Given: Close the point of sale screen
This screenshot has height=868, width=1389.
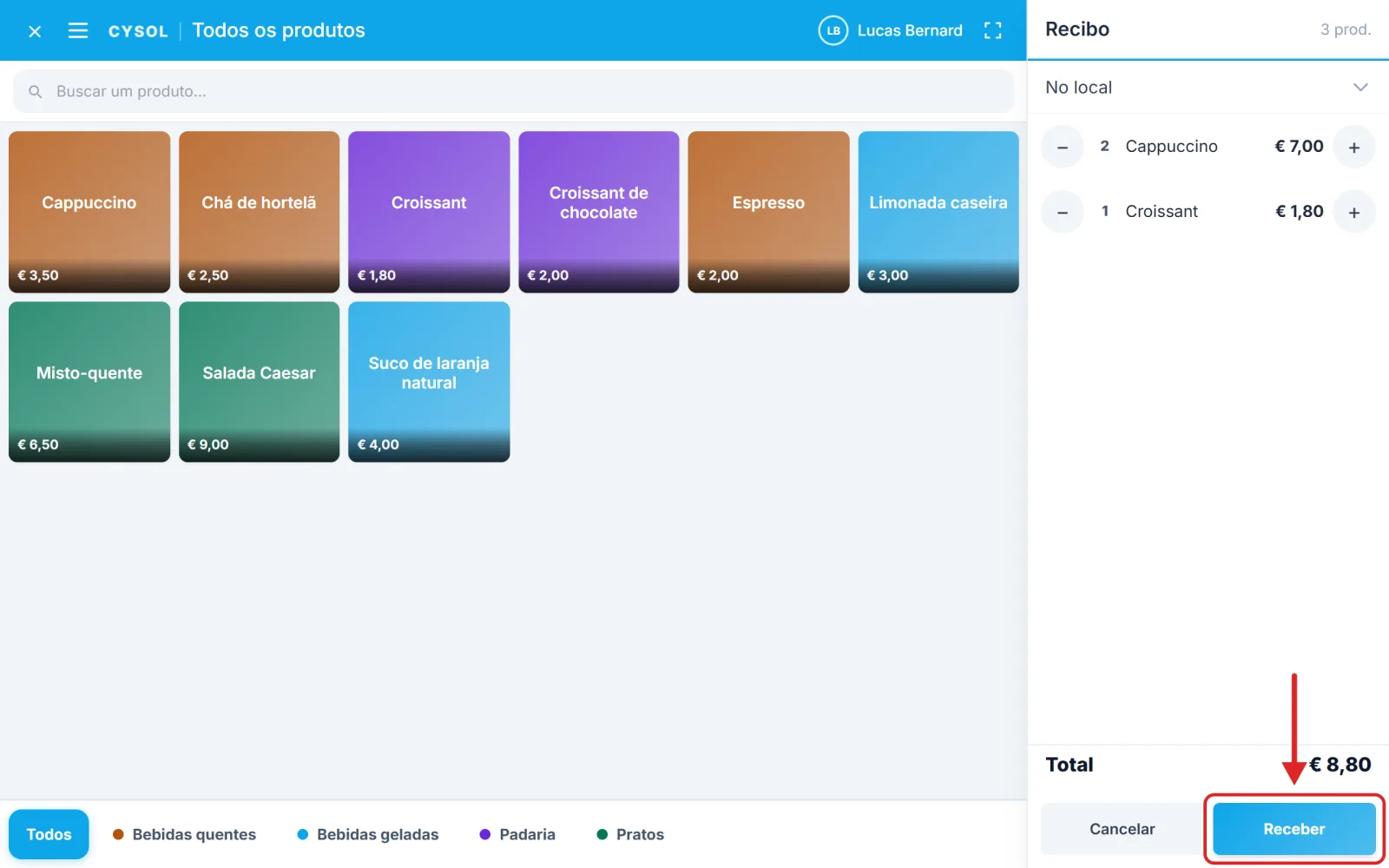Looking at the screenshot, I should (35, 31).
